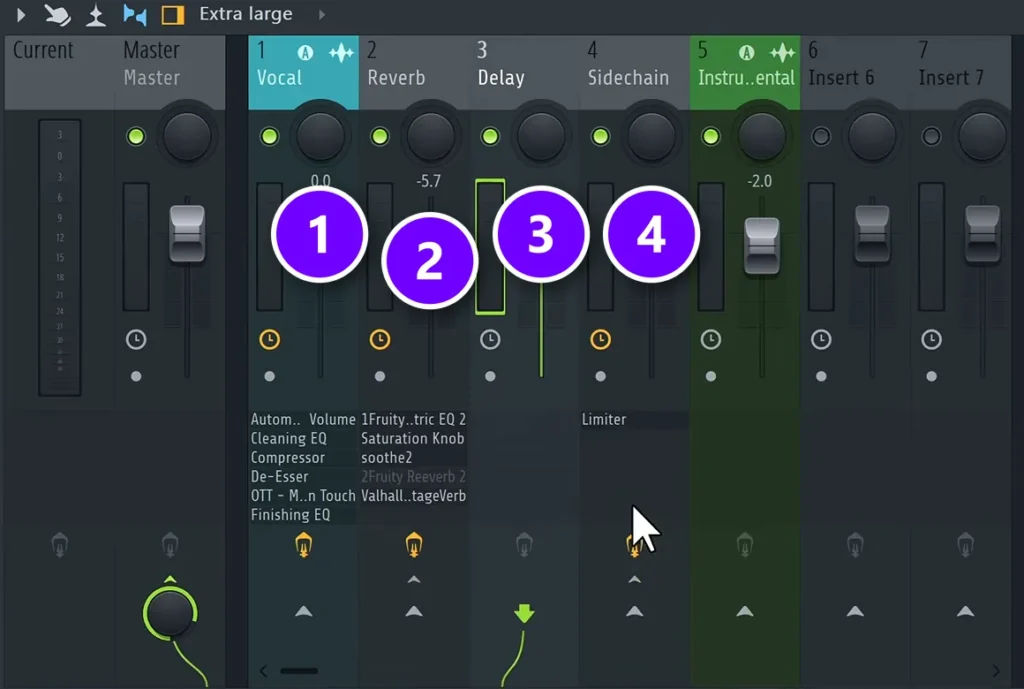Image resolution: width=1024 pixels, height=689 pixels.
Task: Open the disabled Fruity Reeverb 2 slot
Action: click(x=413, y=476)
